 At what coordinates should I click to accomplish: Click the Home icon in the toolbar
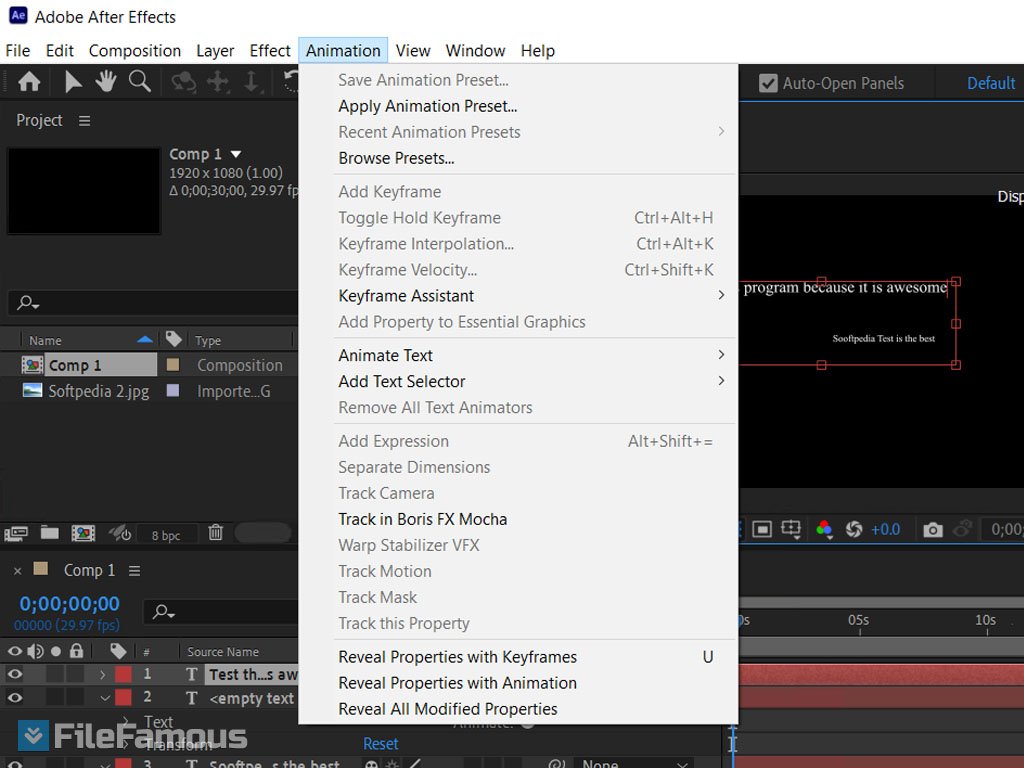[x=29, y=82]
